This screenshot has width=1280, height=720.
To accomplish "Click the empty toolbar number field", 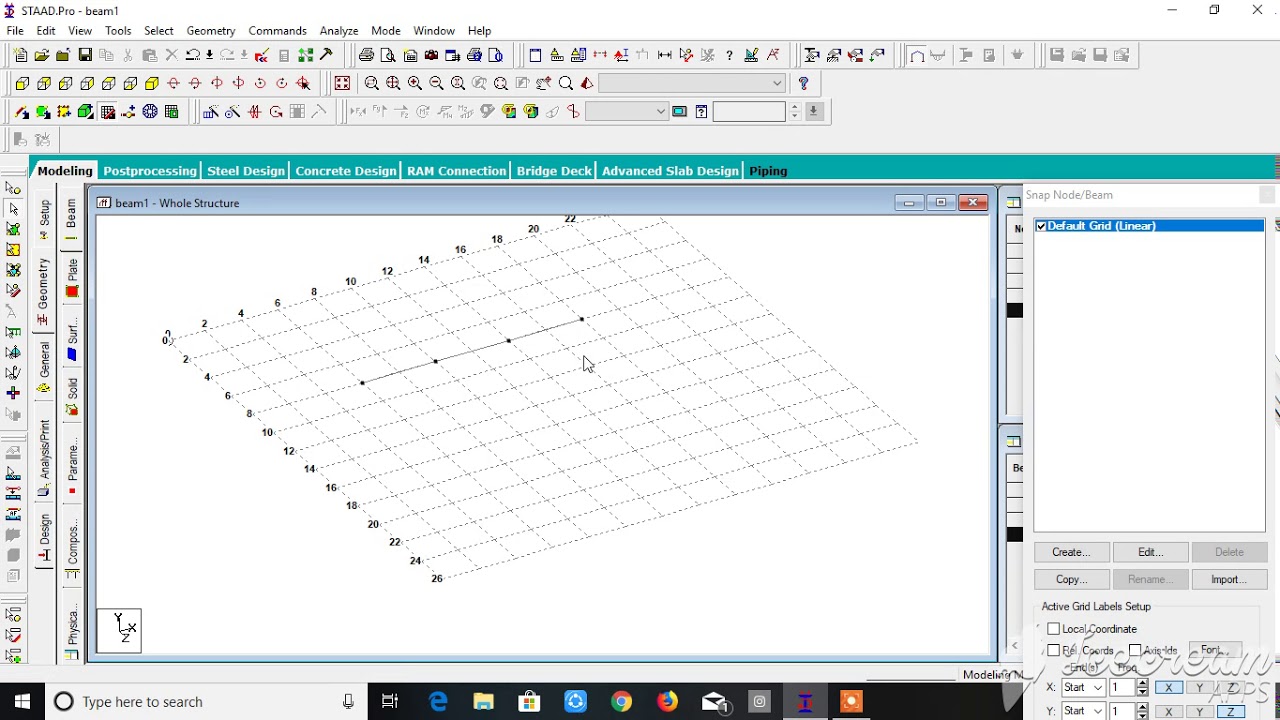I will [x=750, y=112].
